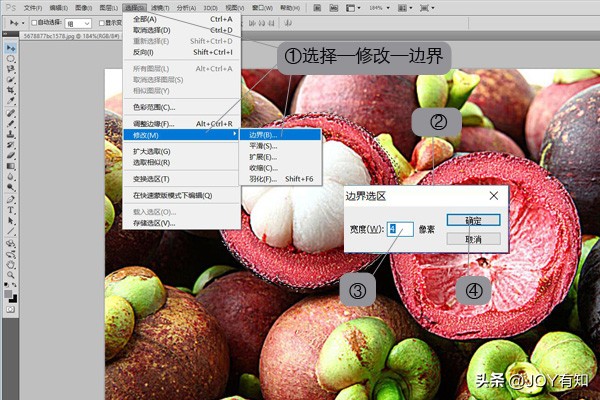Open the 编辑(E) menu
Image resolution: width=600 pixels, height=400 pixels.
(59, 8)
